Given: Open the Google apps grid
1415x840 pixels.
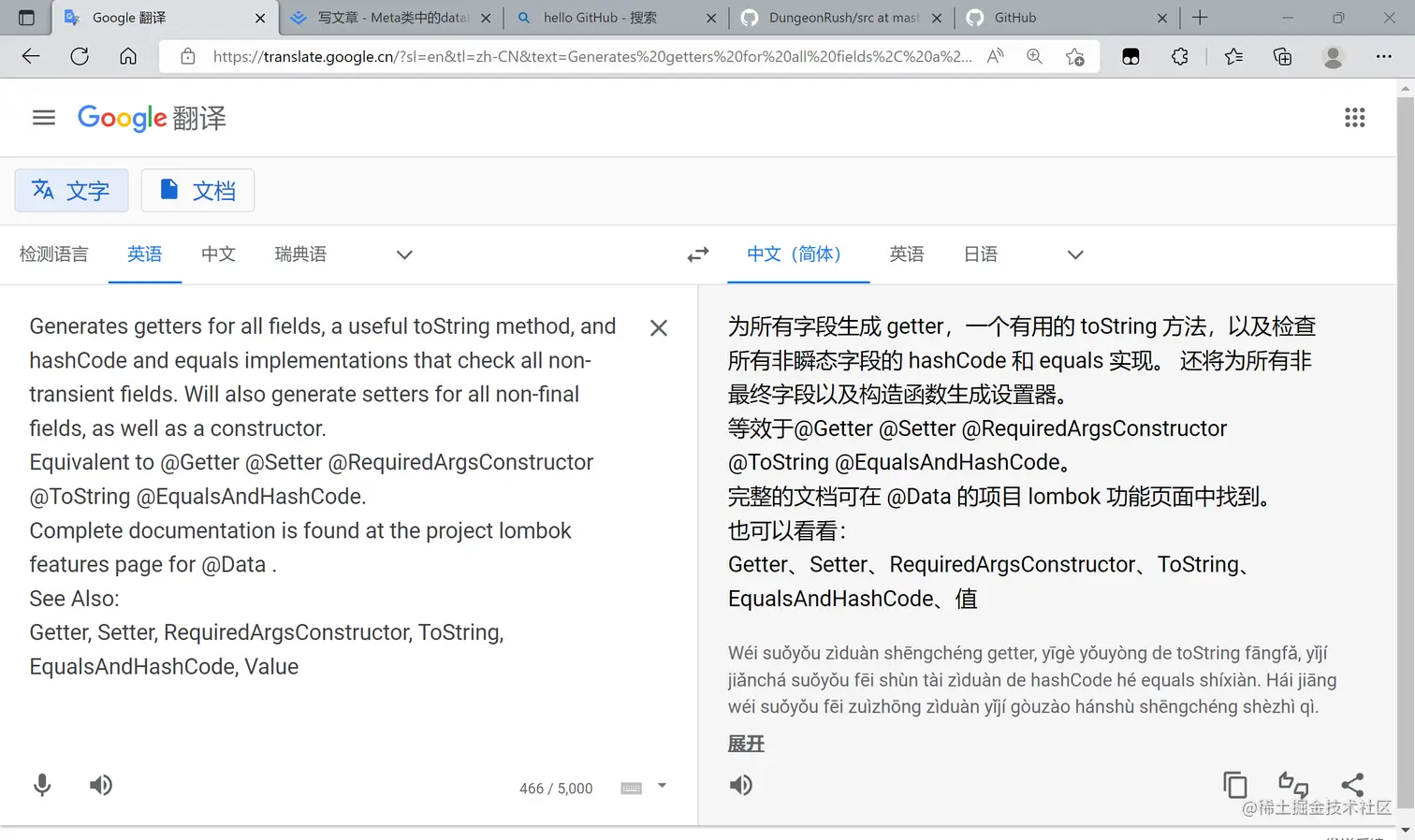Looking at the screenshot, I should tap(1354, 118).
